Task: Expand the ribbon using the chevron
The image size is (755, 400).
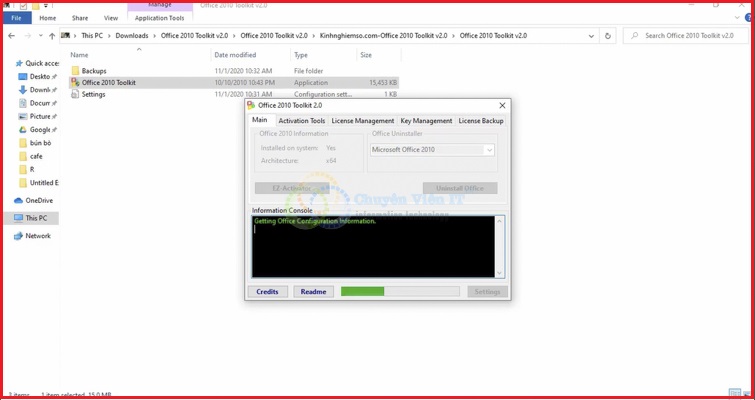Action: pyautogui.click(x=735, y=18)
